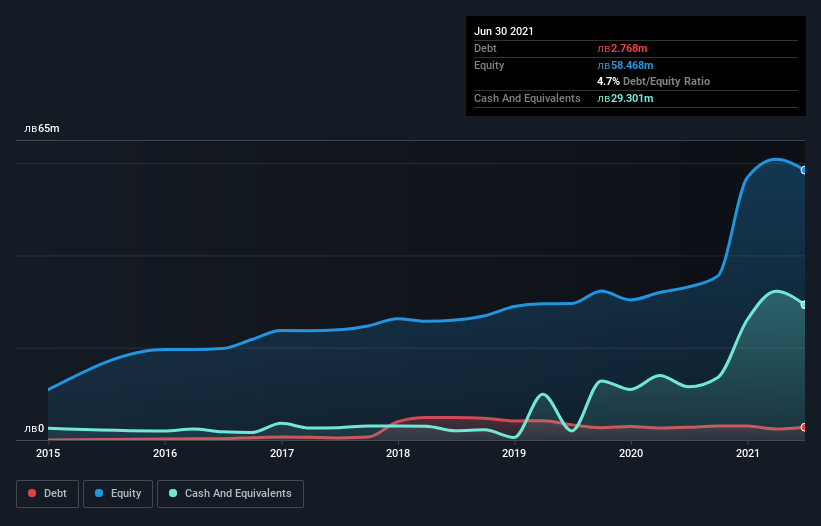Click the blue Equity legend dot
The image size is (821, 526).
point(99,493)
